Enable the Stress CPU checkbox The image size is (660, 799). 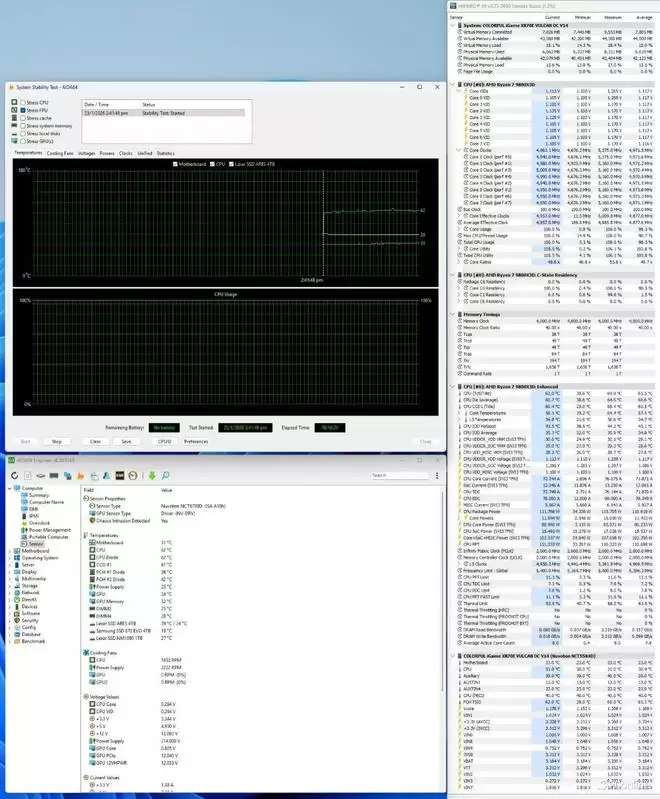[23, 102]
